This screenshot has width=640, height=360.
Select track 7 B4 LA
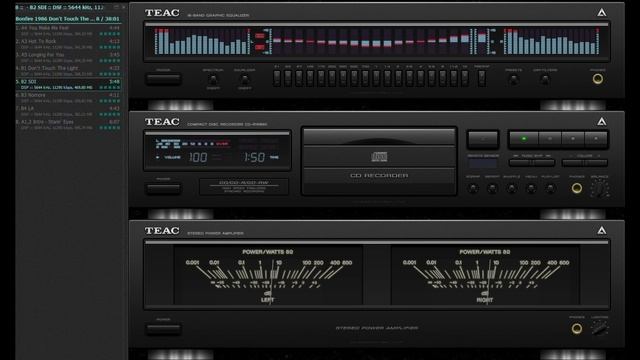tap(68, 111)
